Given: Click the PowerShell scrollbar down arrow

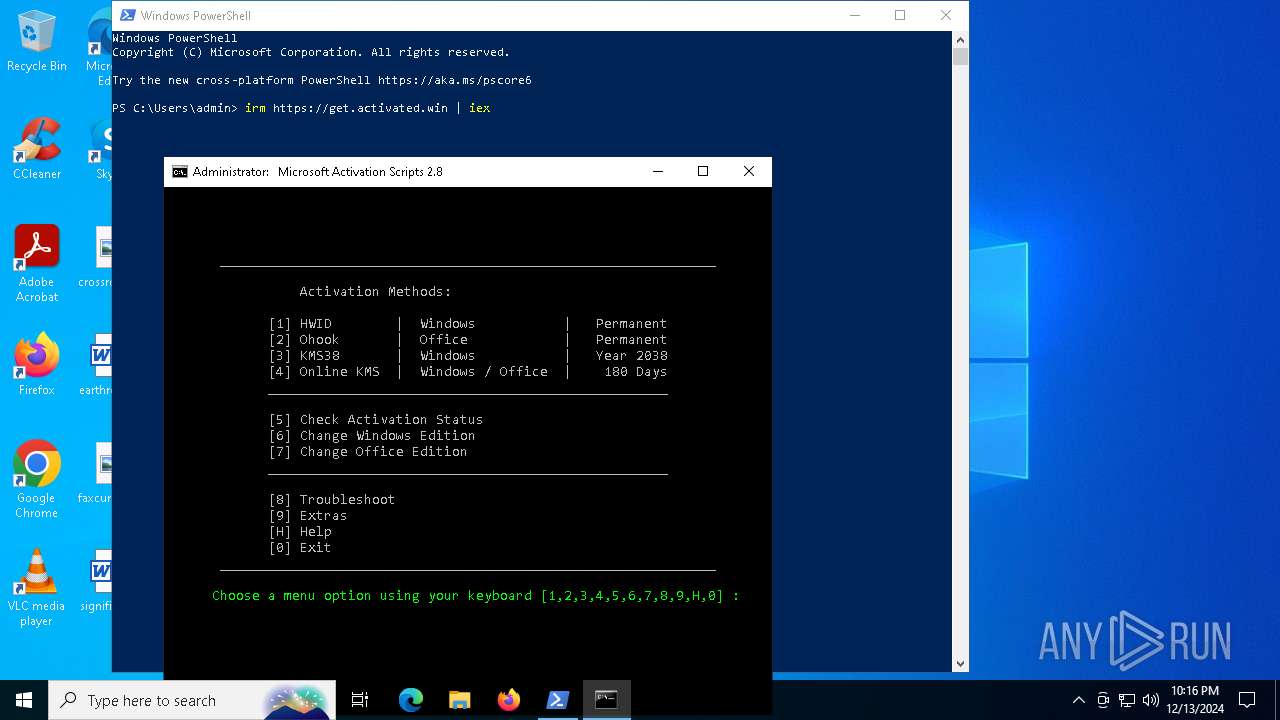Looking at the screenshot, I should point(960,664).
